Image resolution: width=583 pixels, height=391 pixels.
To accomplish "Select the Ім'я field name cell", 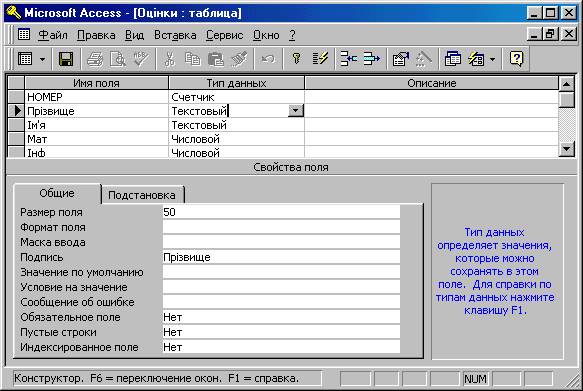I will click(x=96, y=125).
